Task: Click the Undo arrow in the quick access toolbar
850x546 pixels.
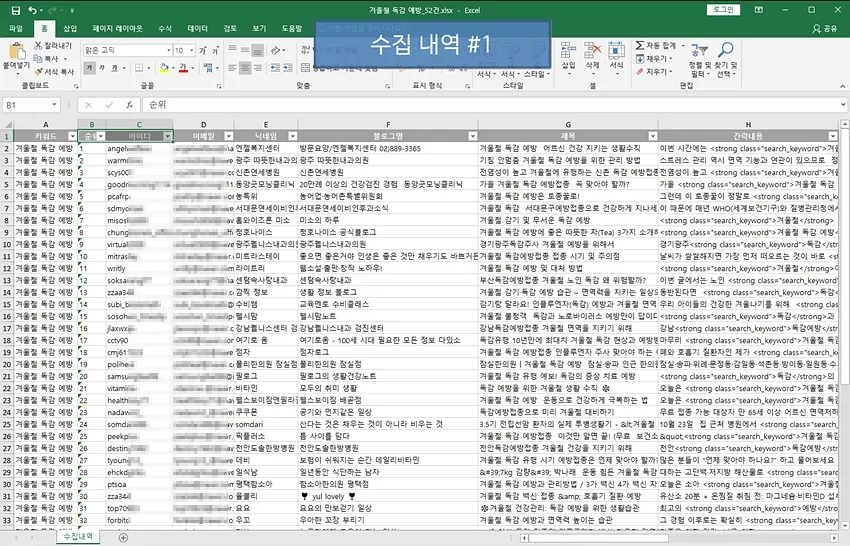Action: [x=32, y=10]
